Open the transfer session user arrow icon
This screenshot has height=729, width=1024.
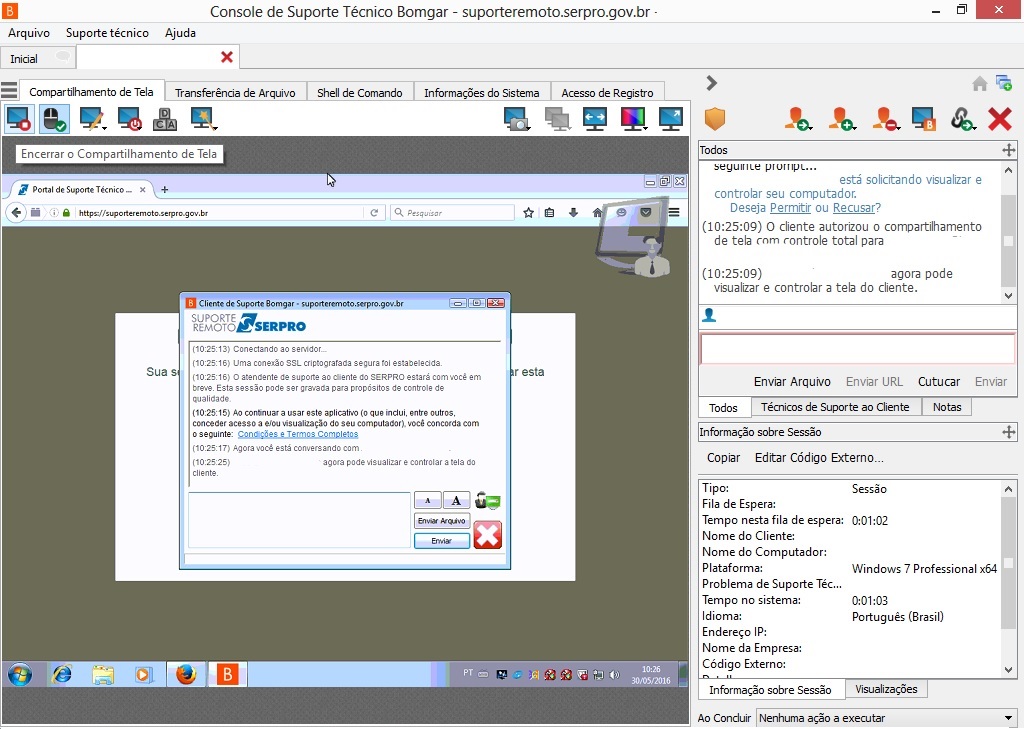[x=797, y=119]
